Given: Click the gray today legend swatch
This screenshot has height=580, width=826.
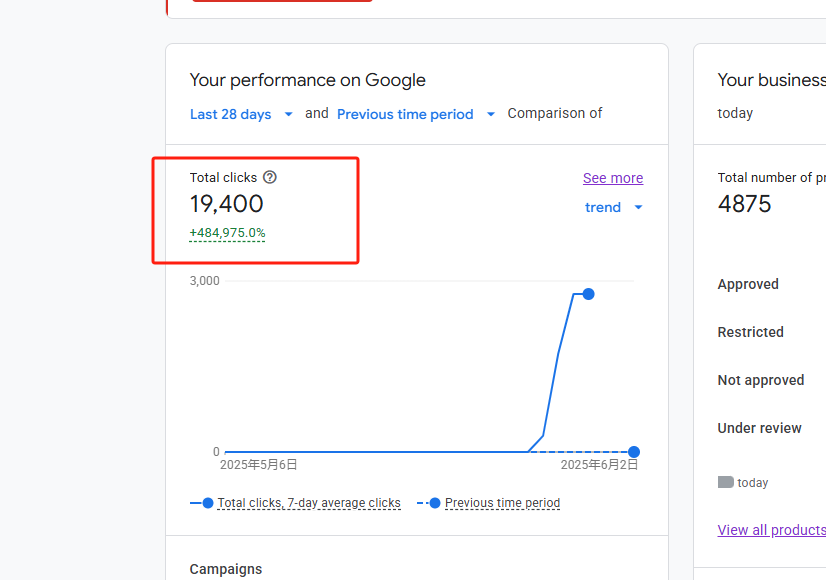Looking at the screenshot, I should click(x=726, y=482).
